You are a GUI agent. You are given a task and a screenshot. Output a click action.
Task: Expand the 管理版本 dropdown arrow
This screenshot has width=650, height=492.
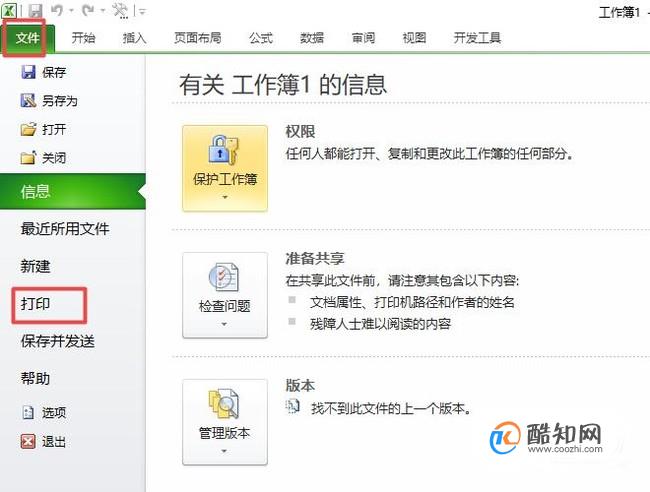coord(224,451)
